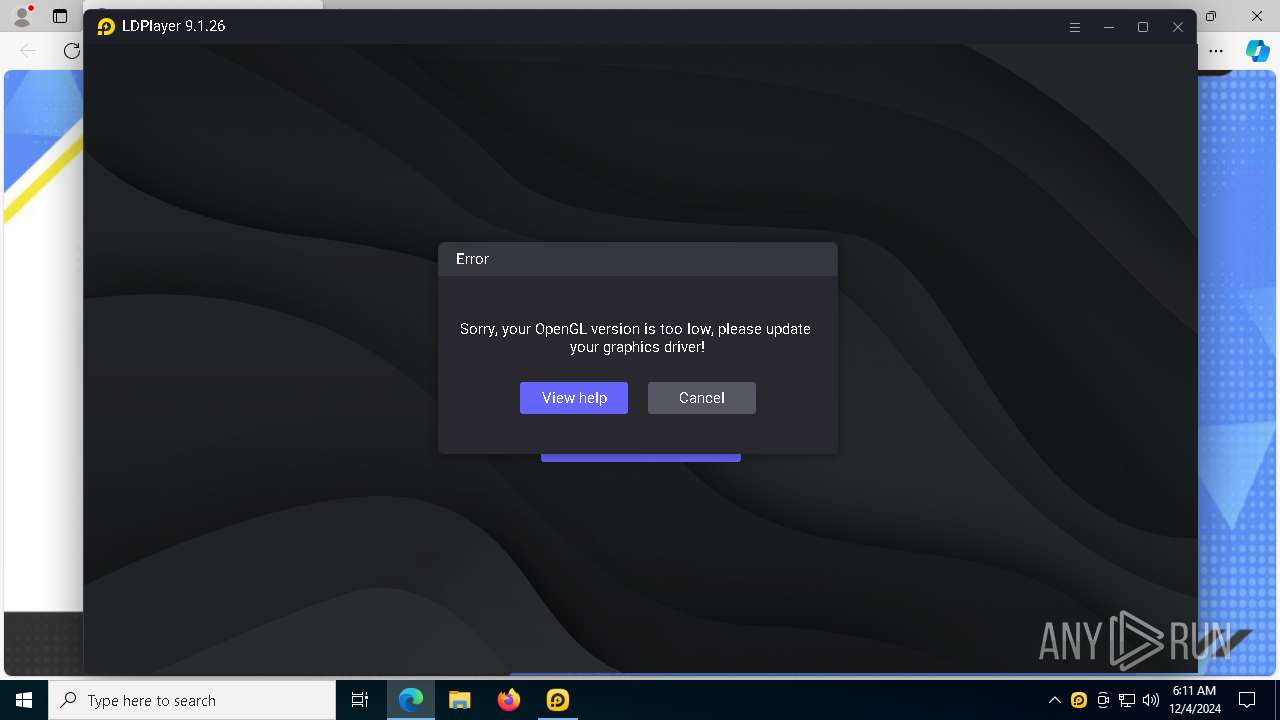Open network settings tray icon
1280x720 pixels.
tap(1127, 700)
